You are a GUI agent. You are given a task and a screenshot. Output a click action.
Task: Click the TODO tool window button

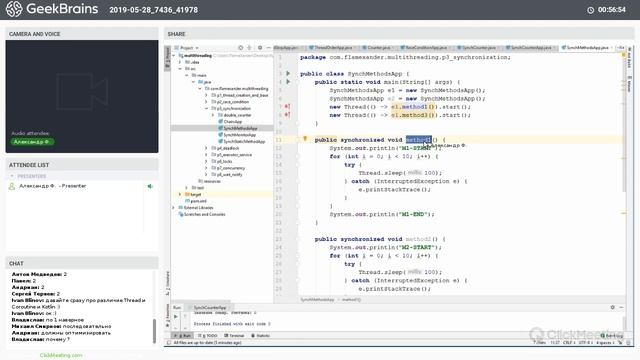208,336
